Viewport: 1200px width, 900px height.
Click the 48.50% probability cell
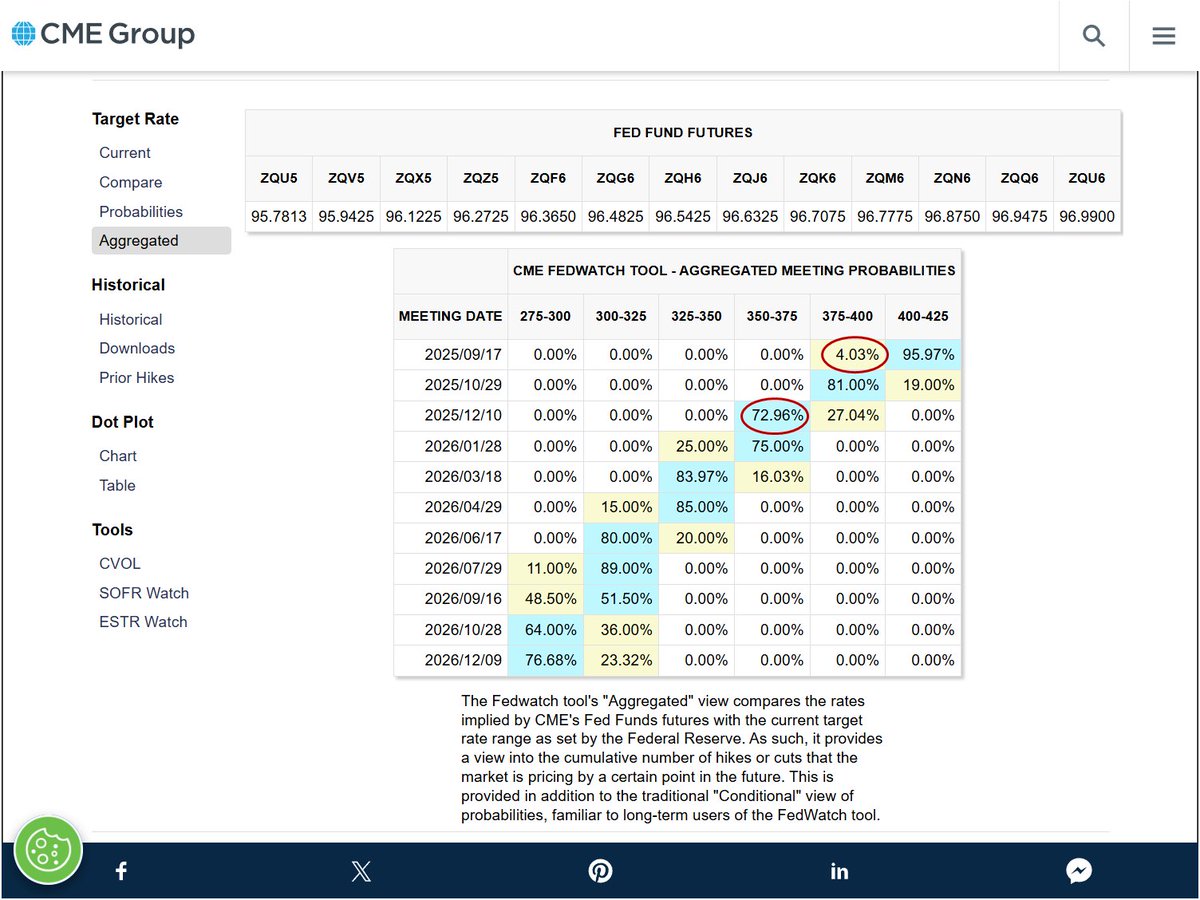pos(545,599)
